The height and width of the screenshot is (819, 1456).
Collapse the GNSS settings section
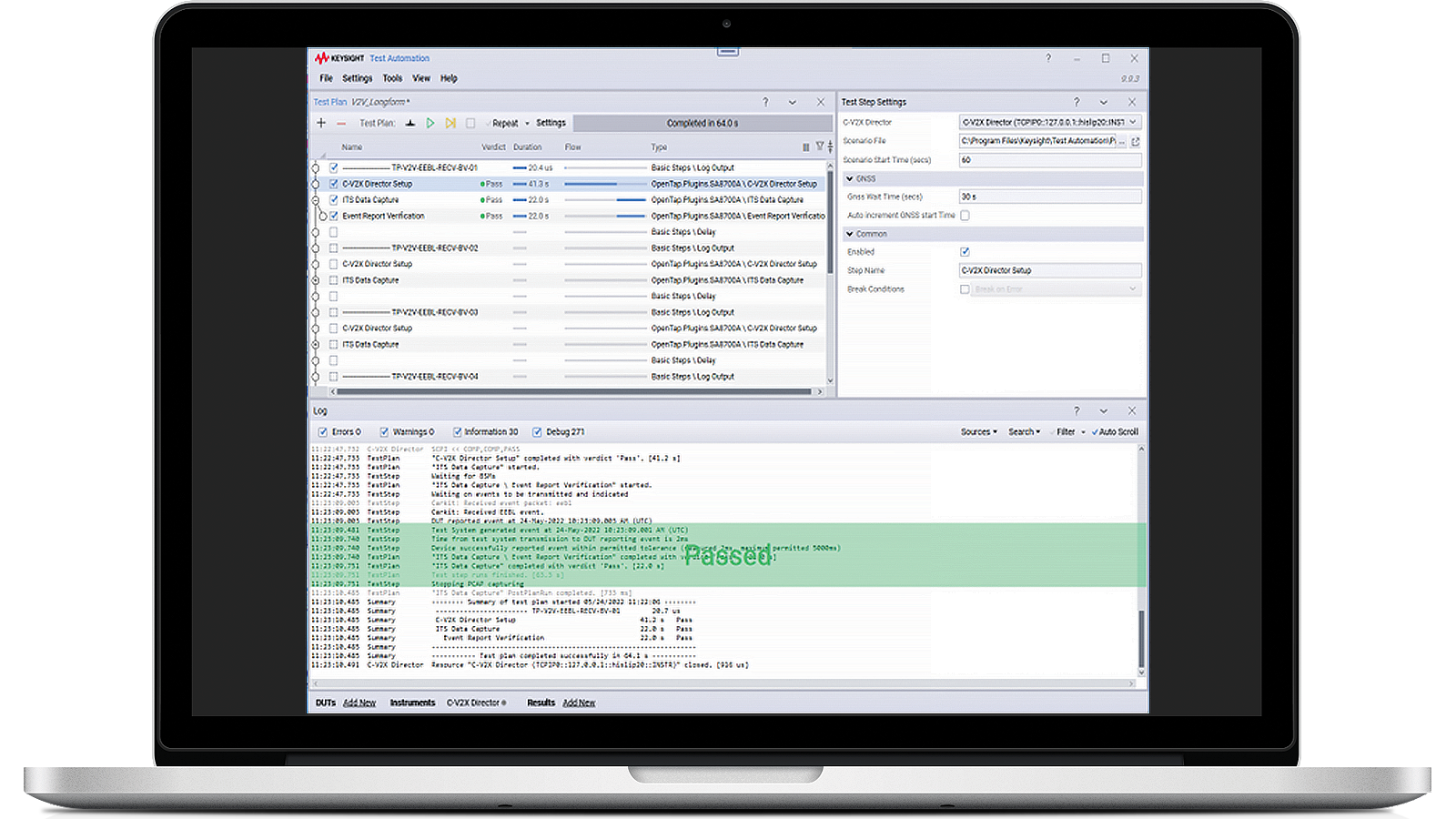tap(850, 179)
